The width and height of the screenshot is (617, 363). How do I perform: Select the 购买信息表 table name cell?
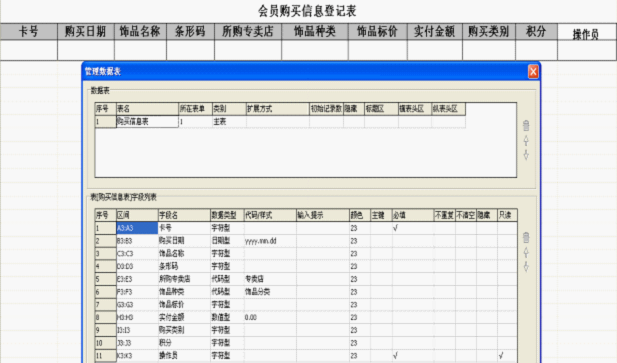click(147, 122)
